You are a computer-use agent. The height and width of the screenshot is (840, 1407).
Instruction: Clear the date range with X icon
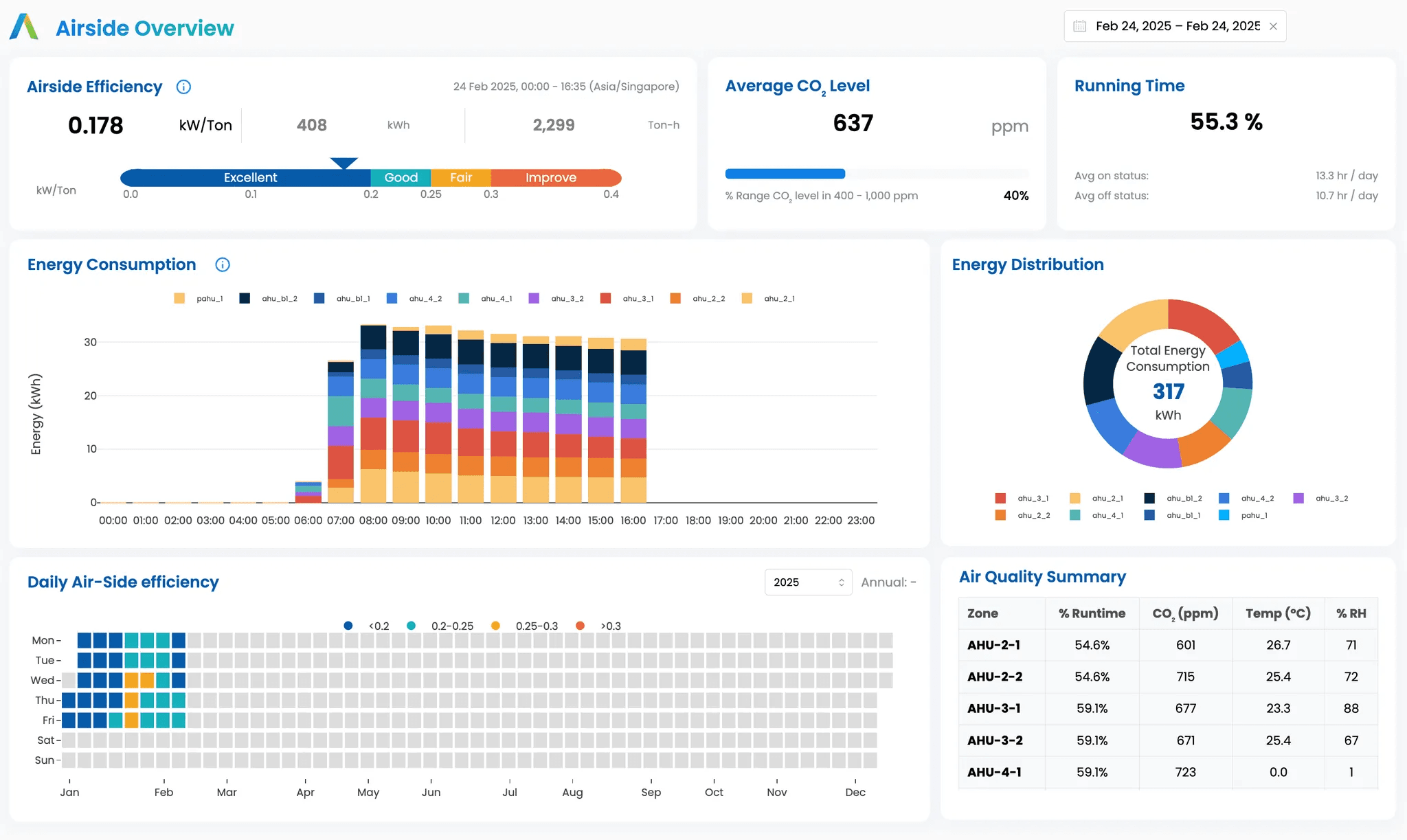pyautogui.click(x=1273, y=26)
